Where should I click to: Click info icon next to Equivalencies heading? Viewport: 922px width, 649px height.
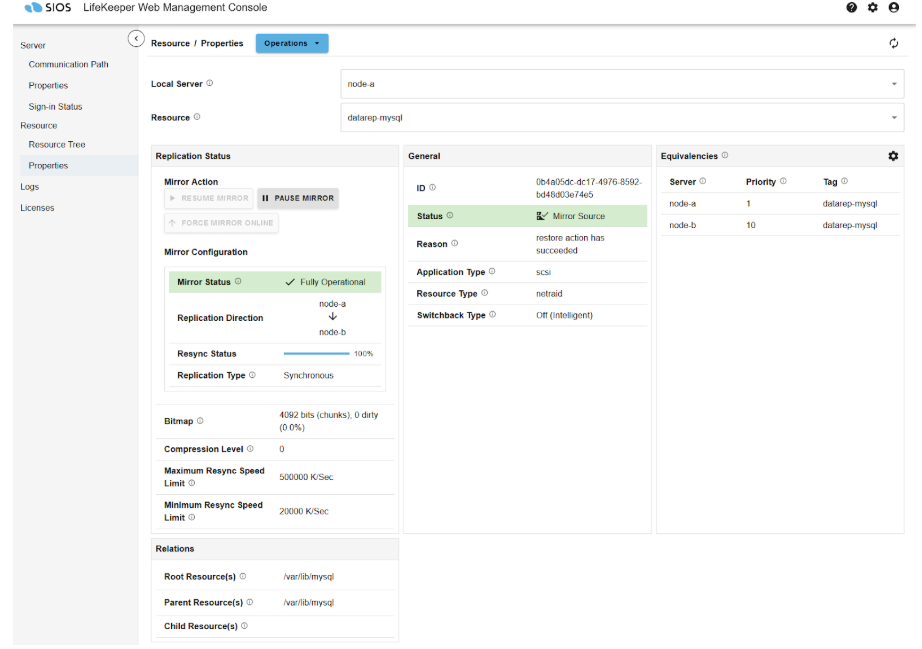click(725, 155)
